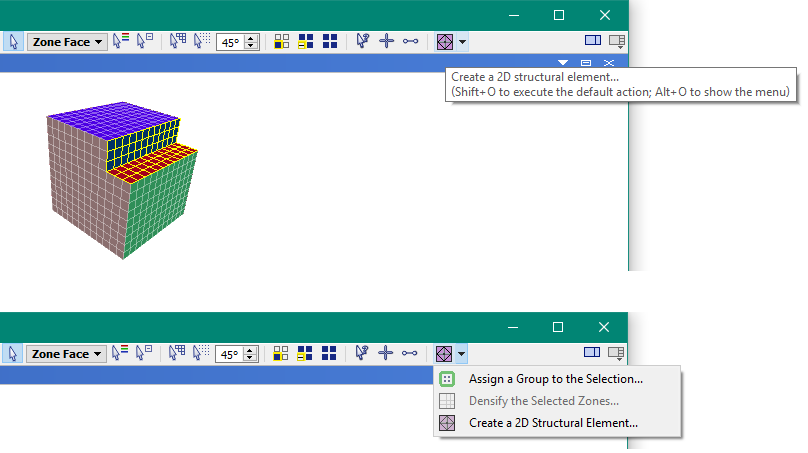Image resolution: width=808 pixels, height=453 pixels.
Task: Click the four-blue-squares selection icon in open-menu window
Action: [x=329, y=354]
